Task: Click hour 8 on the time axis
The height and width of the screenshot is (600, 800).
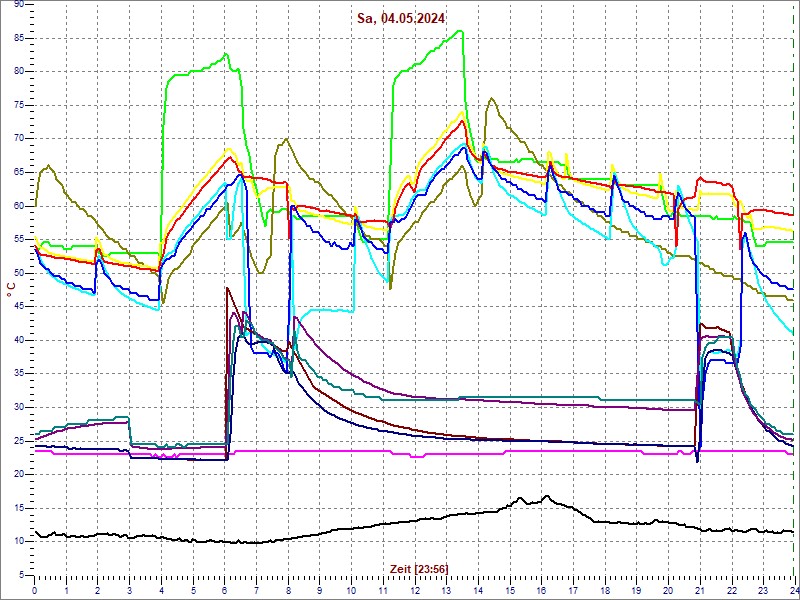Action: (x=288, y=589)
